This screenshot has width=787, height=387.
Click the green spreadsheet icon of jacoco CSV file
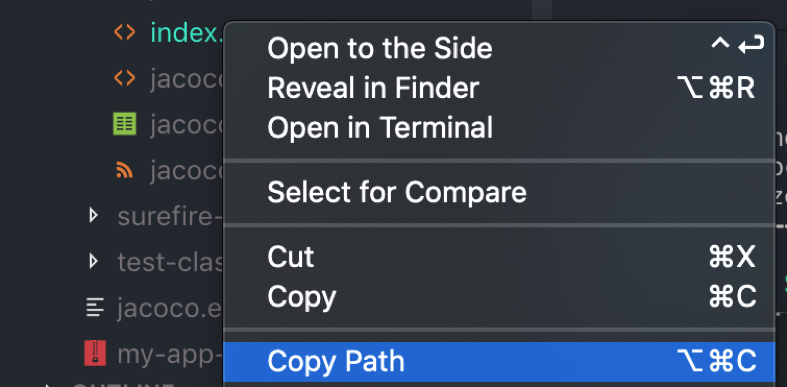(124, 124)
